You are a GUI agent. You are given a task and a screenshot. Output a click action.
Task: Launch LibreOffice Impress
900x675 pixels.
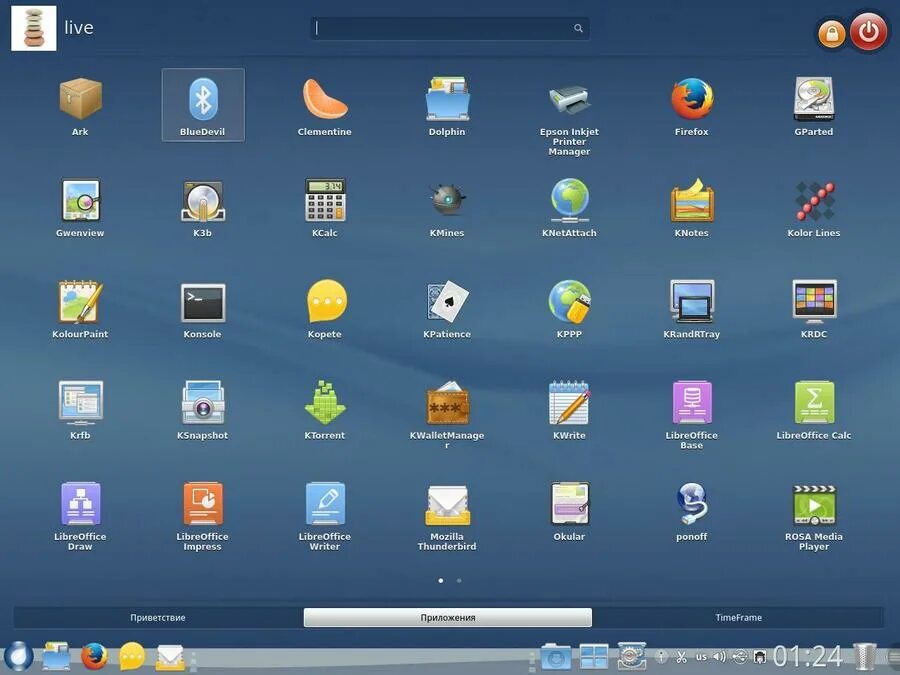coord(203,516)
